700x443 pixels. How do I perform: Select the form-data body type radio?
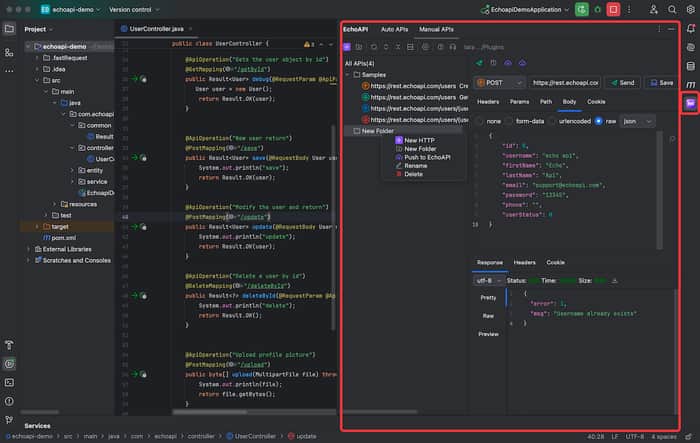click(509, 121)
